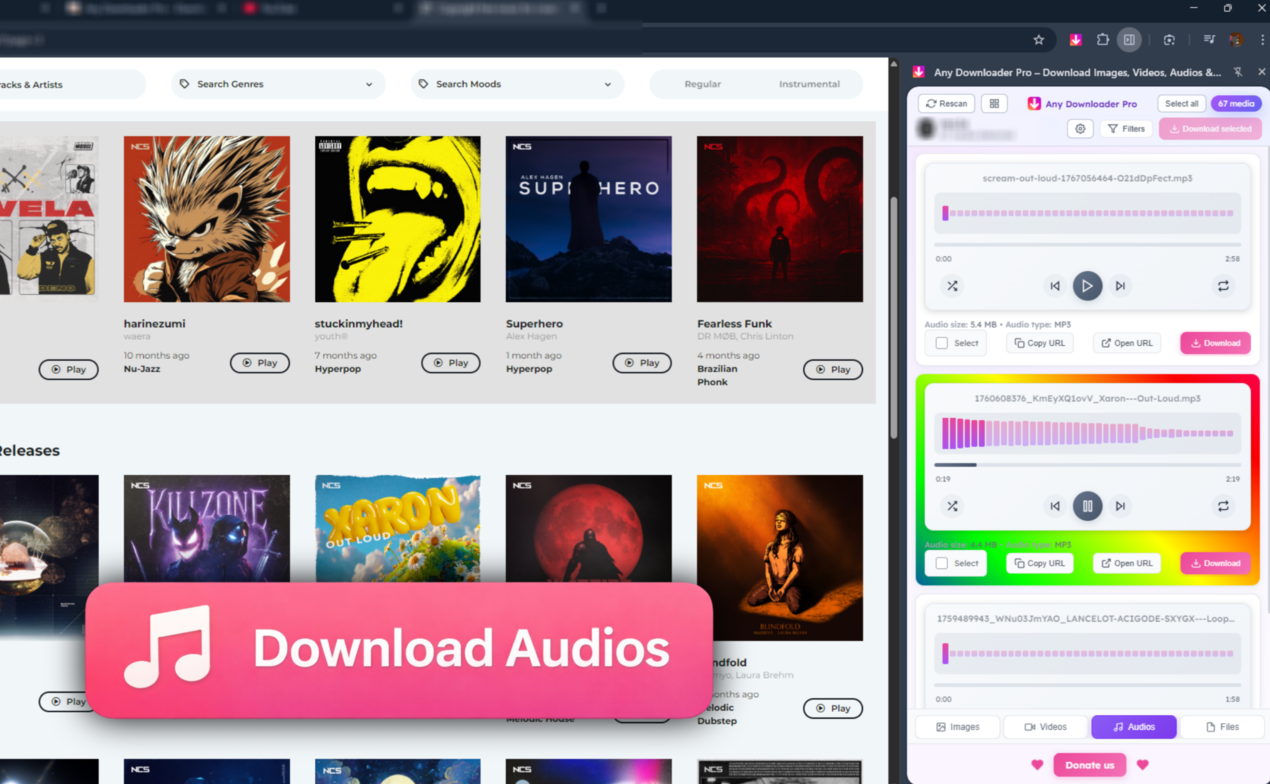The width and height of the screenshot is (1270, 784).
Task: Open the Search Moods dropdown
Action: click(517, 84)
